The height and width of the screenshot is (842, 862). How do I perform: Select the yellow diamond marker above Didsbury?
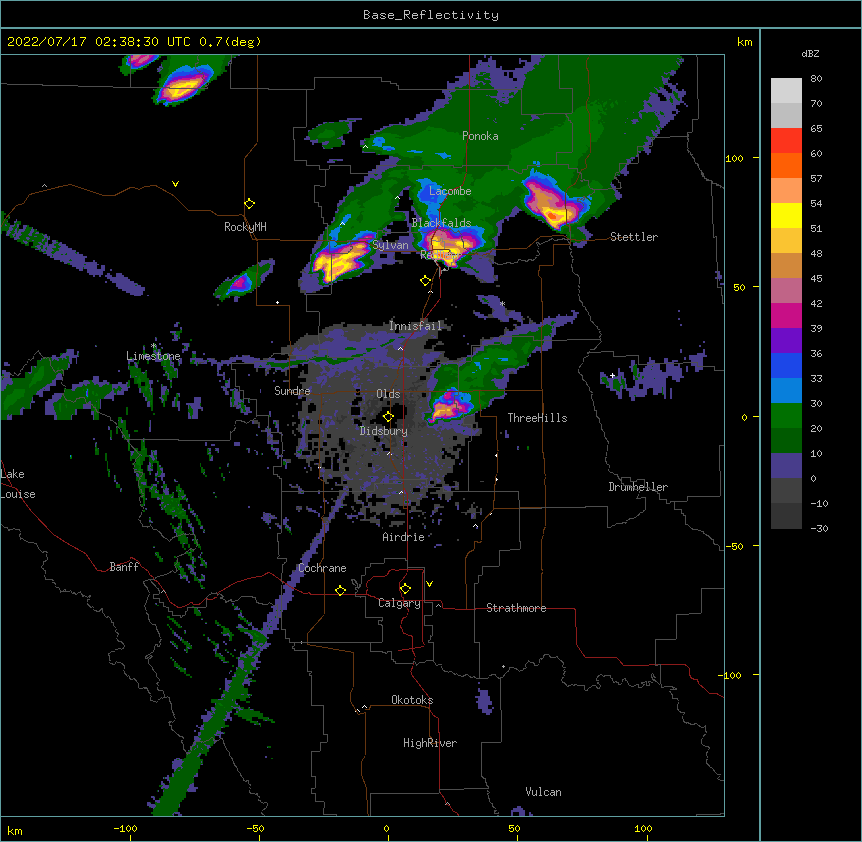click(388, 417)
